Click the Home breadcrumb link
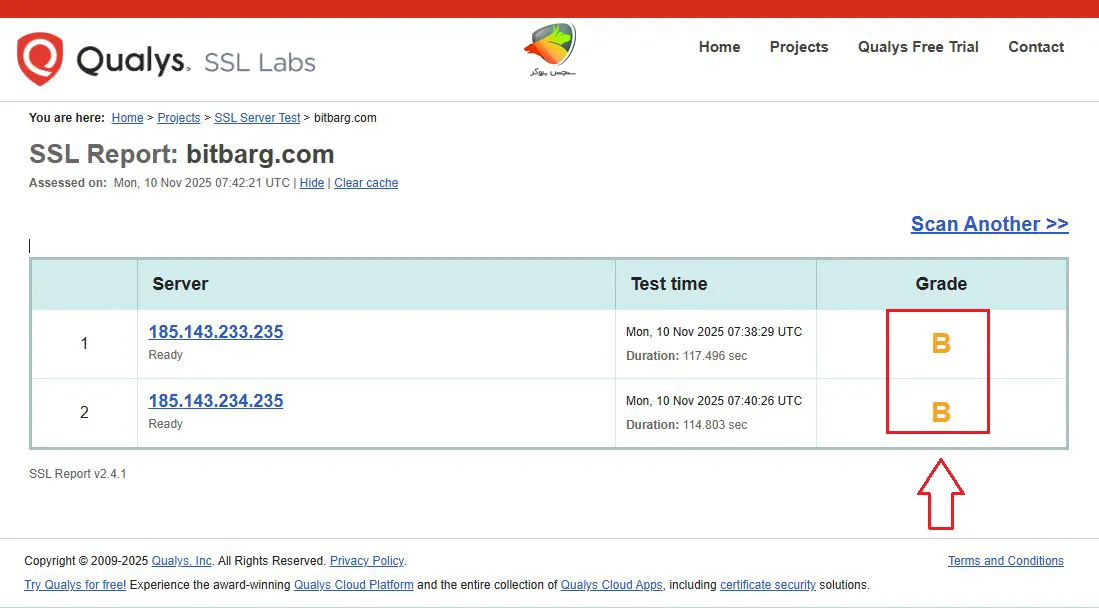The height and width of the screenshot is (608, 1099). 127,118
